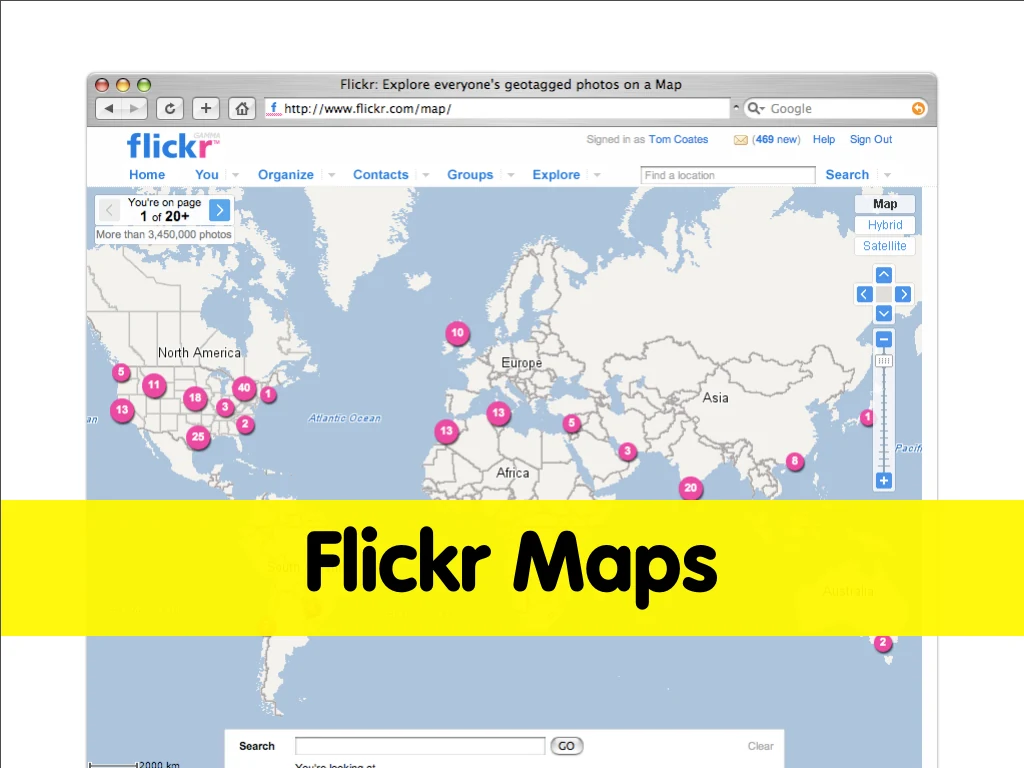The image size is (1024, 768).
Task: Open the Contacts nav item
Action: (381, 174)
